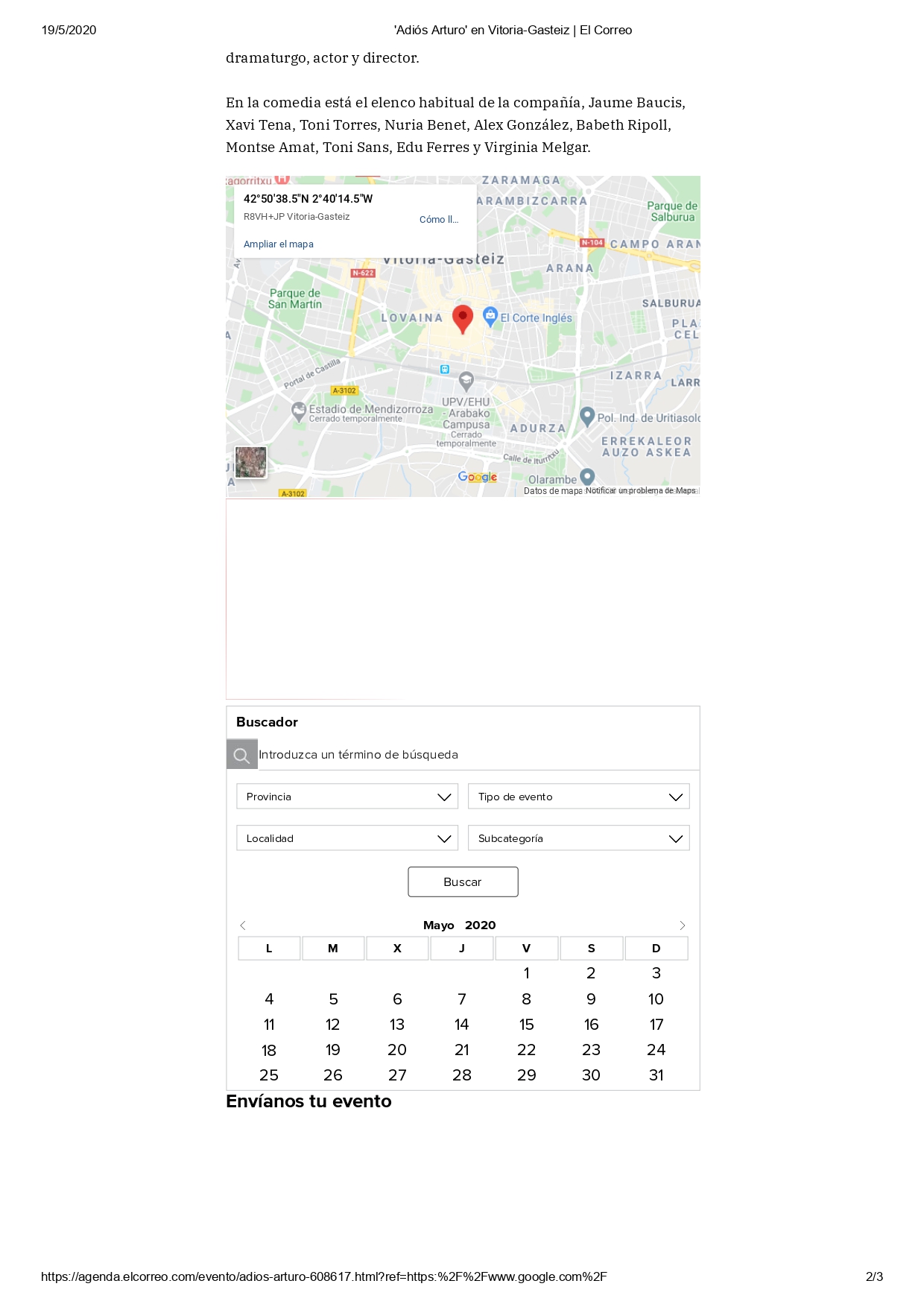The image size is (924, 1307).
Task: Open the Tipo de evento dropdown
Action: (x=579, y=797)
